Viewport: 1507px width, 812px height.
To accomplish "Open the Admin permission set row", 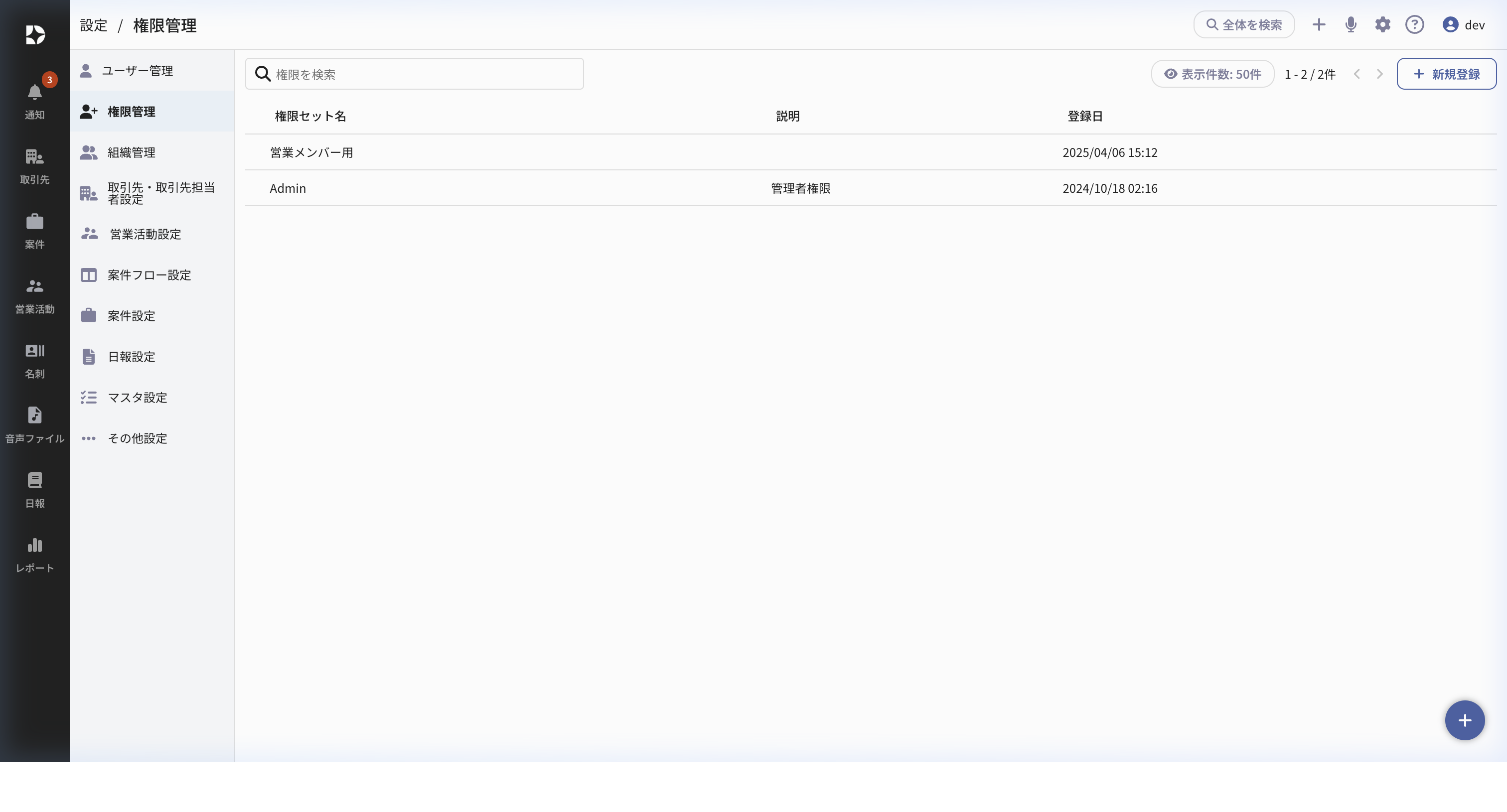I will [288, 188].
